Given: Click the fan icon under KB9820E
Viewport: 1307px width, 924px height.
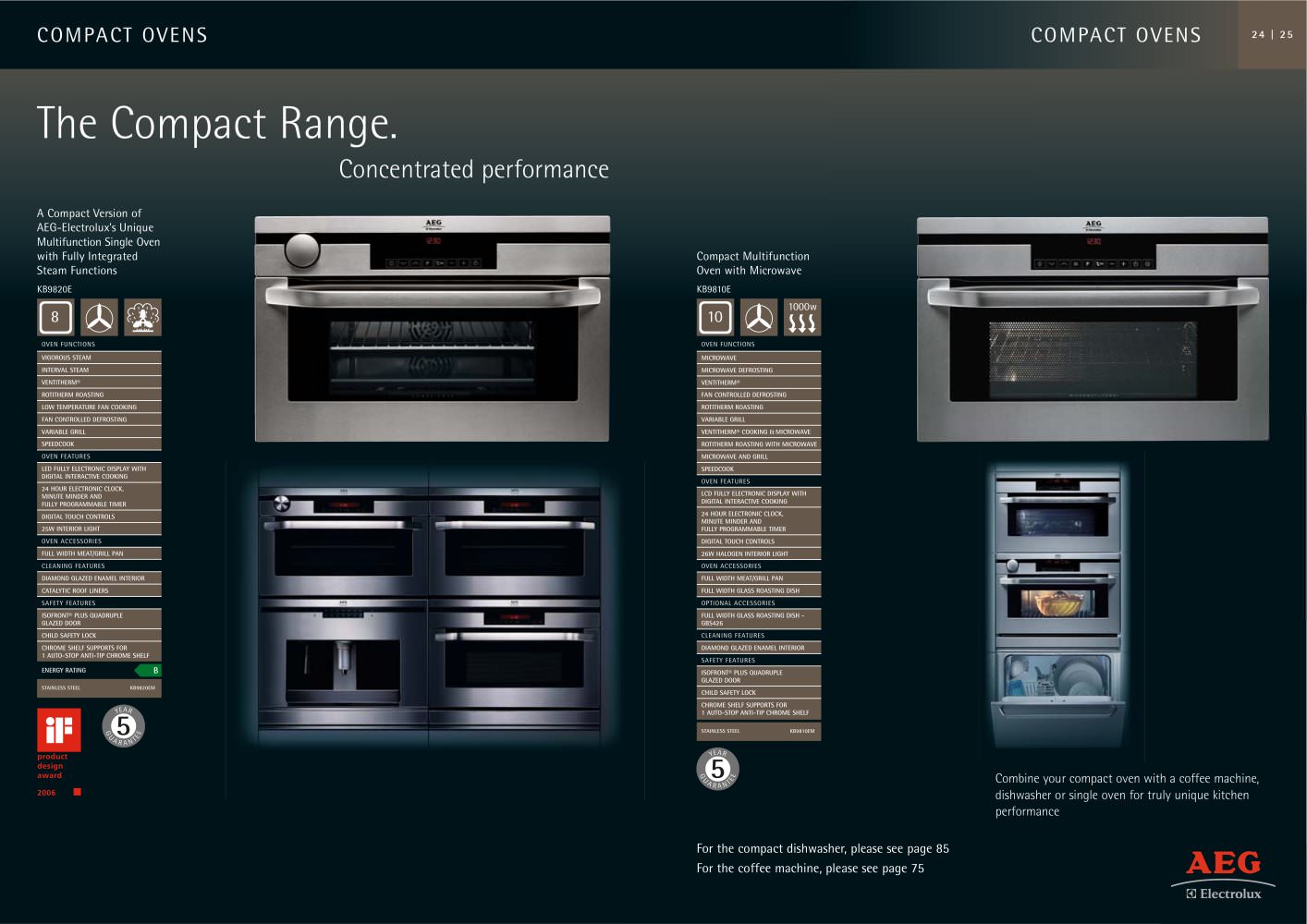Looking at the screenshot, I should click(x=99, y=317).
